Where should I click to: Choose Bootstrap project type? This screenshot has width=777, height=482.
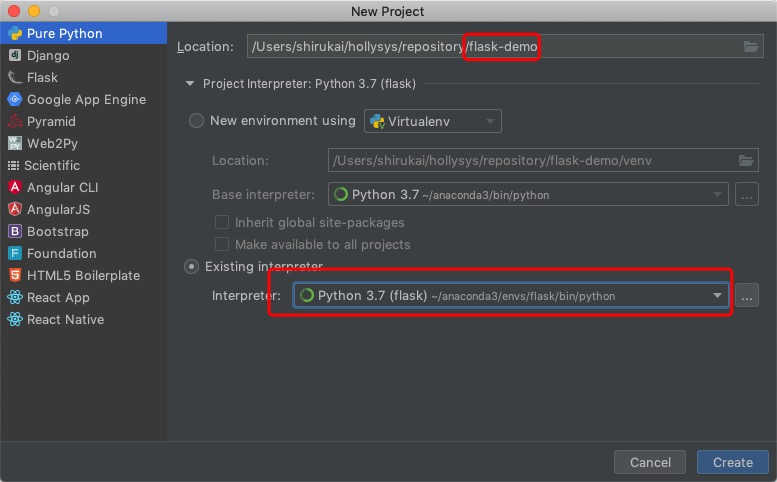pyautogui.click(x=83, y=231)
